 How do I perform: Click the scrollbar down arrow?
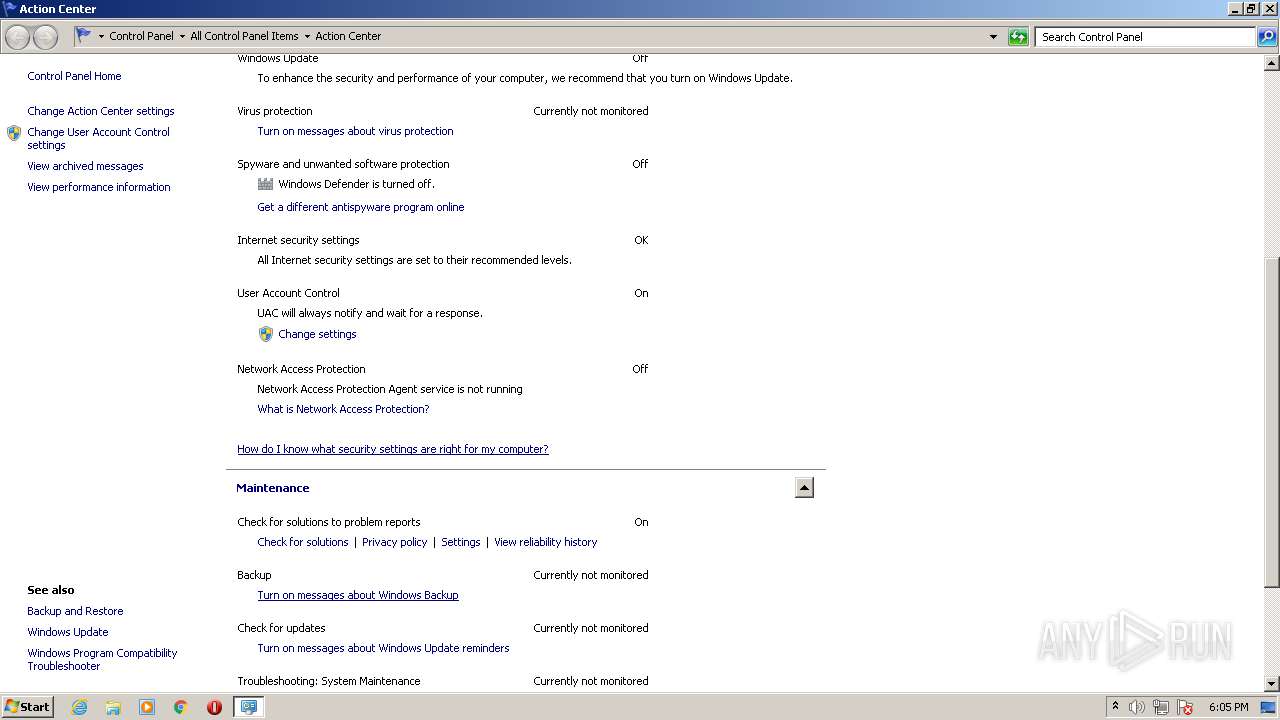tap(1272, 684)
